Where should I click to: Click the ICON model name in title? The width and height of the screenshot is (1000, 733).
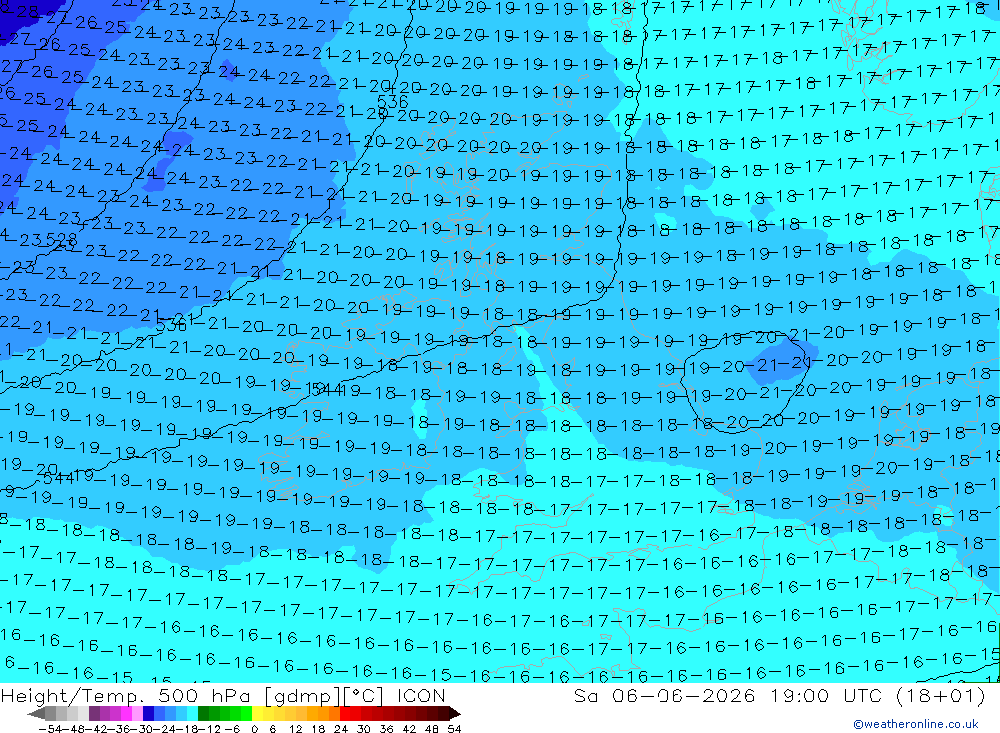click(x=421, y=695)
